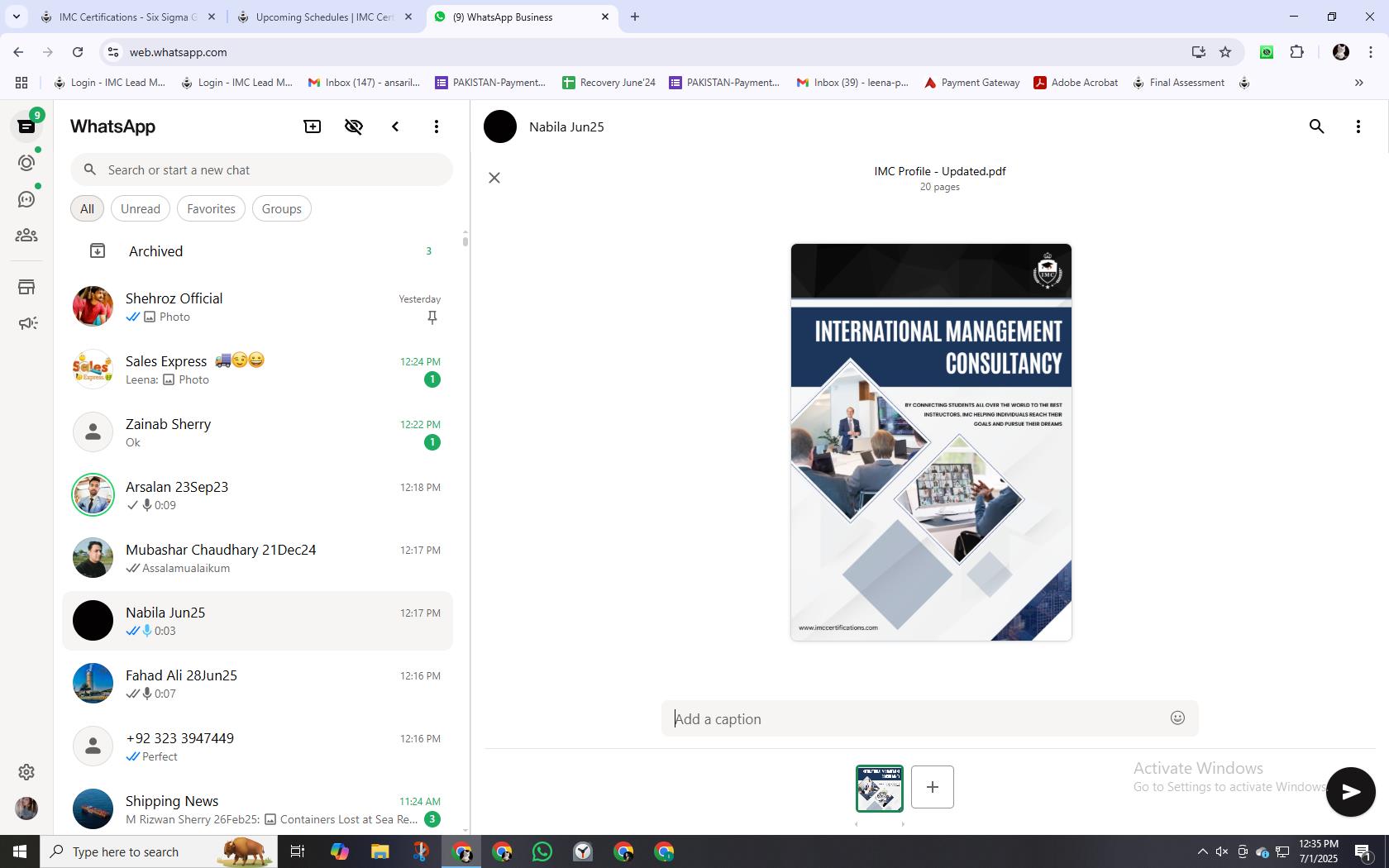Open a new browser tab
This screenshot has height=868, width=1389.
635,17
